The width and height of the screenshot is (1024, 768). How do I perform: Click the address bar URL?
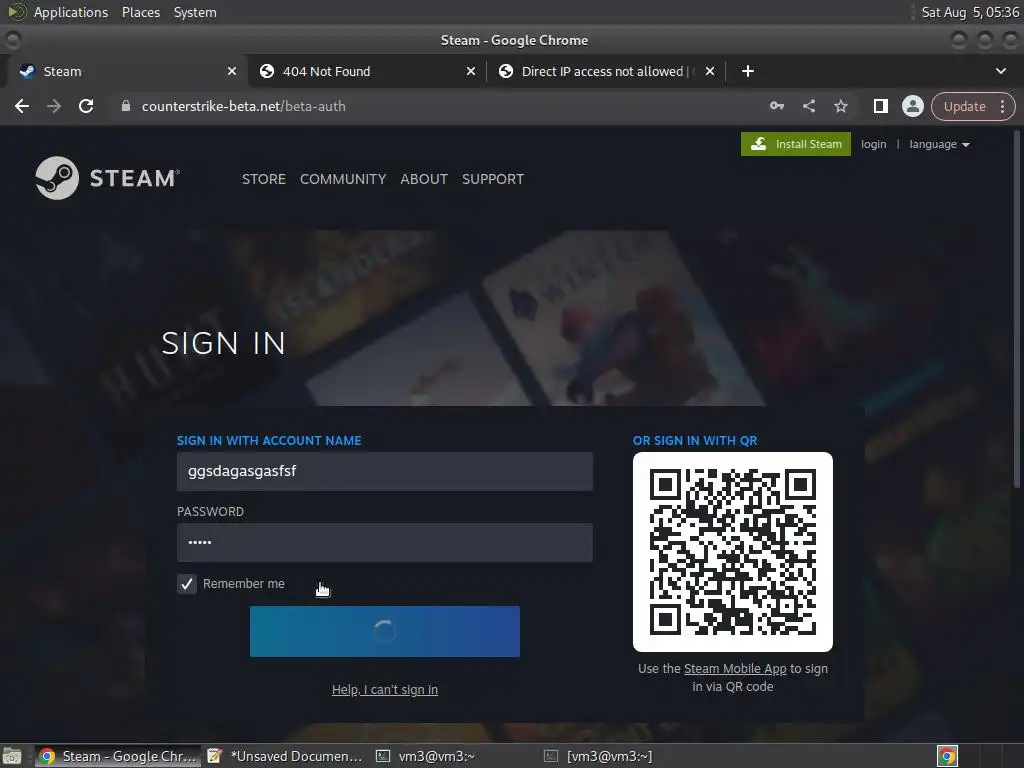pos(244,106)
